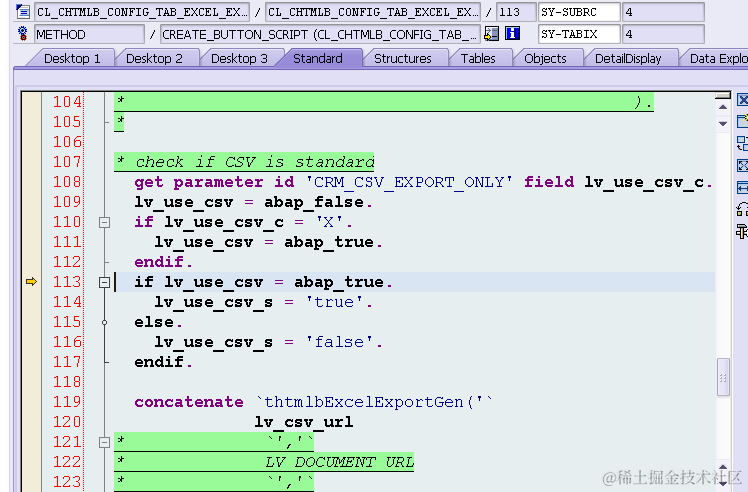Viewport: 748px width, 492px height.
Task: Open the Structures tab
Action: (403, 58)
